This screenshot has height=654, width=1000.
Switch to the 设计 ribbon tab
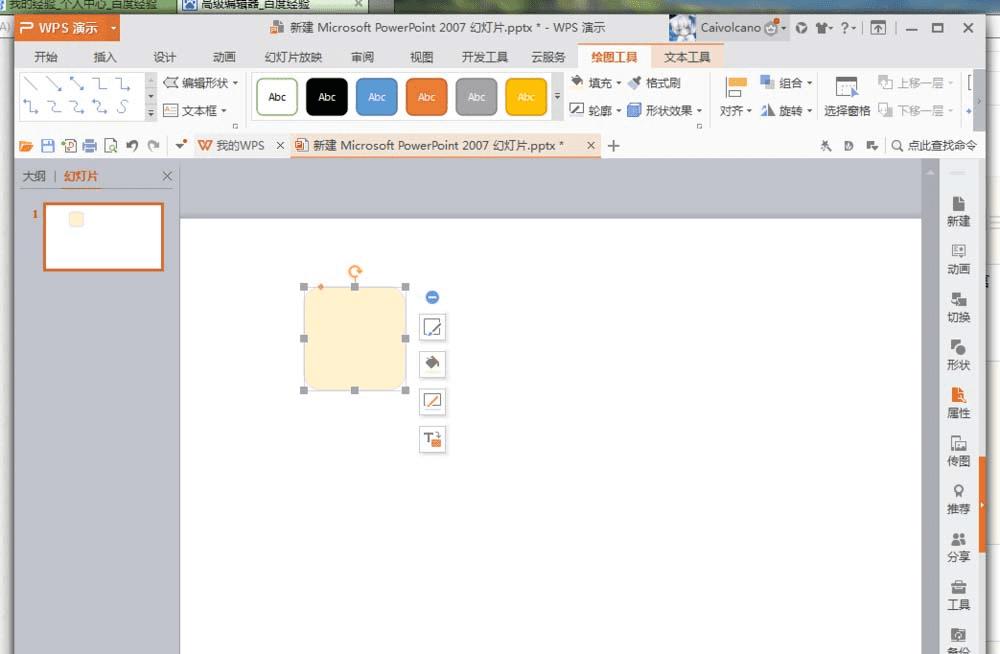point(164,57)
